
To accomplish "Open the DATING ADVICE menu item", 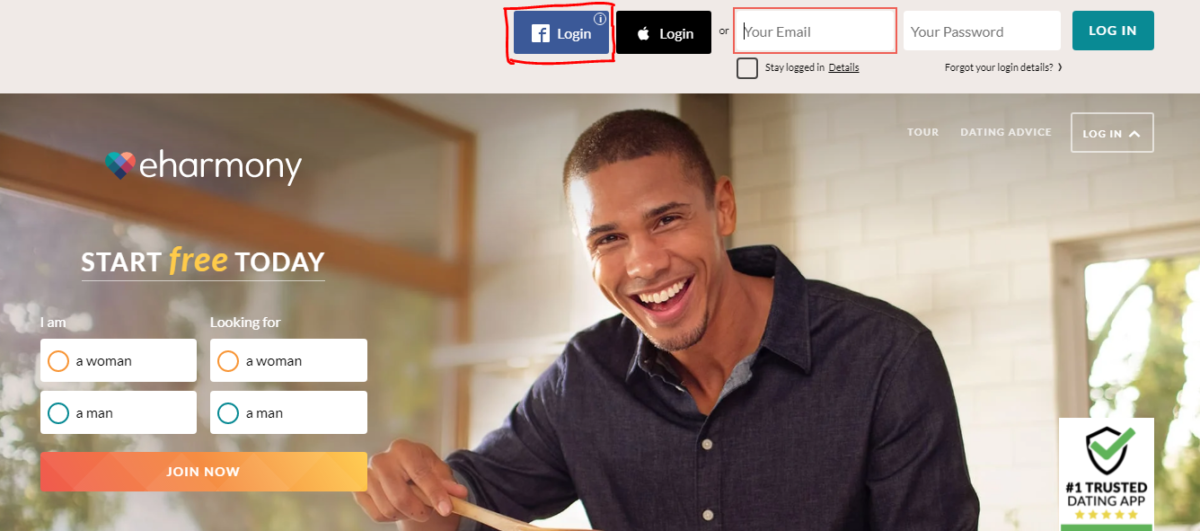I will pyautogui.click(x=1006, y=132).
